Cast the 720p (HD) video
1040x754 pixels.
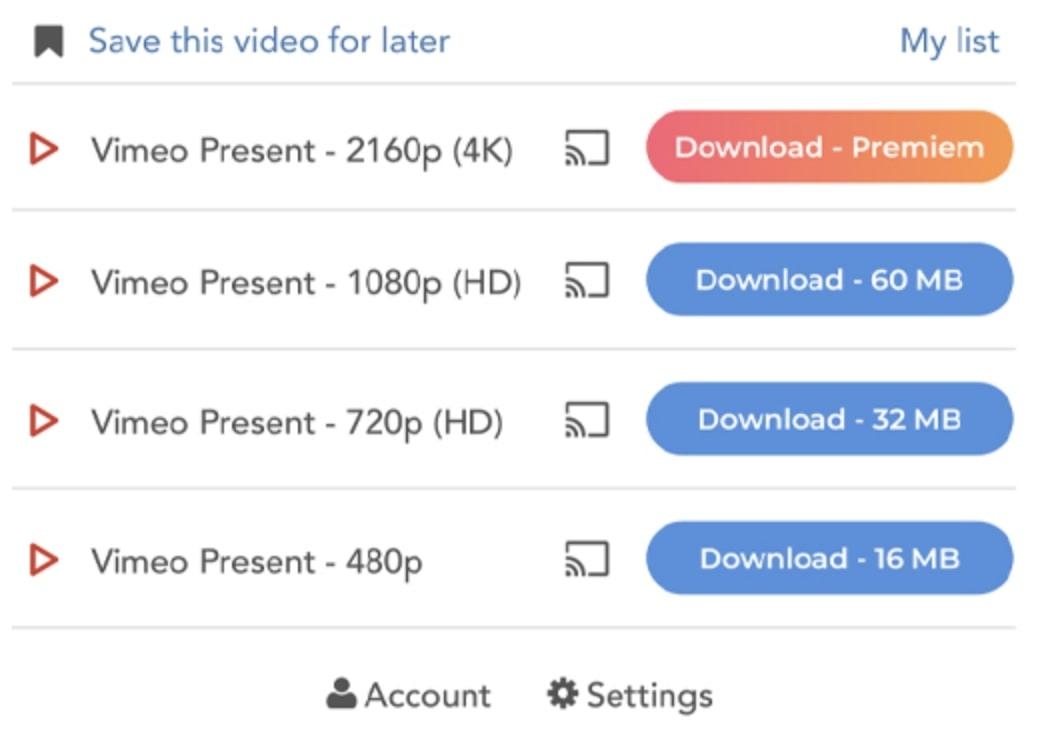pos(587,419)
